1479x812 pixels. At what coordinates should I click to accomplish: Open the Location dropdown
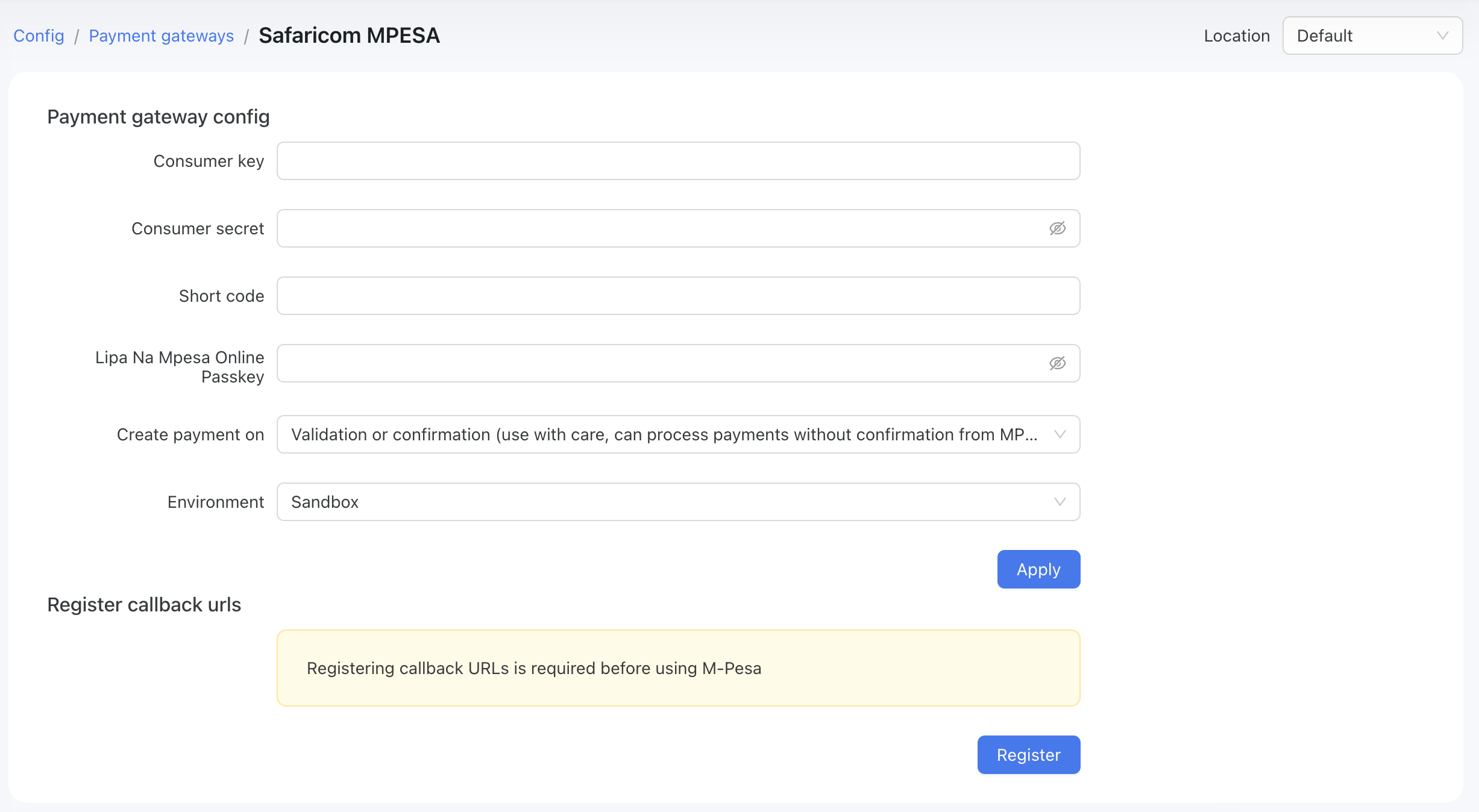[x=1372, y=36]
